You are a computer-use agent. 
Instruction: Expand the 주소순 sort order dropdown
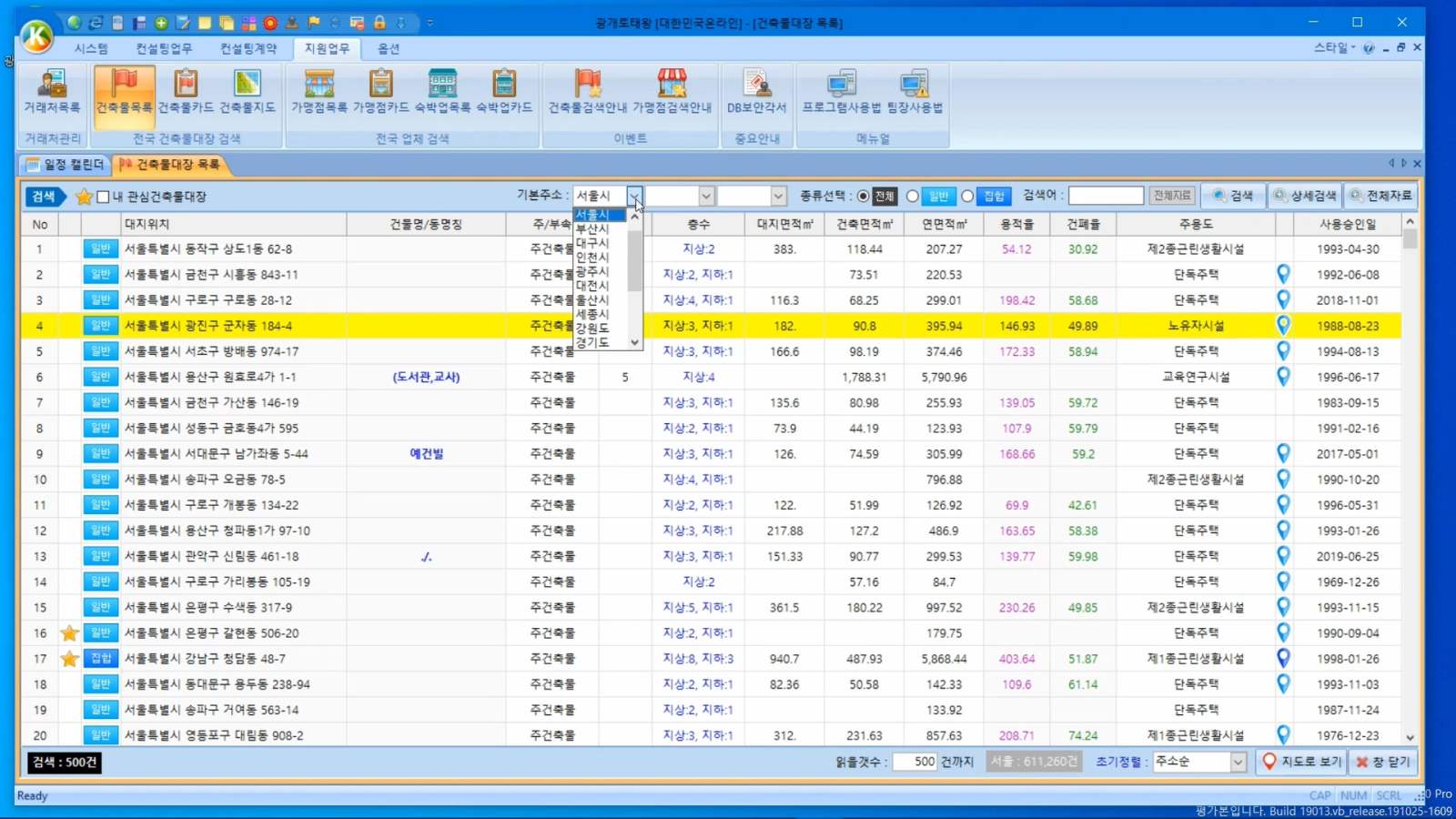[1238, 763]
